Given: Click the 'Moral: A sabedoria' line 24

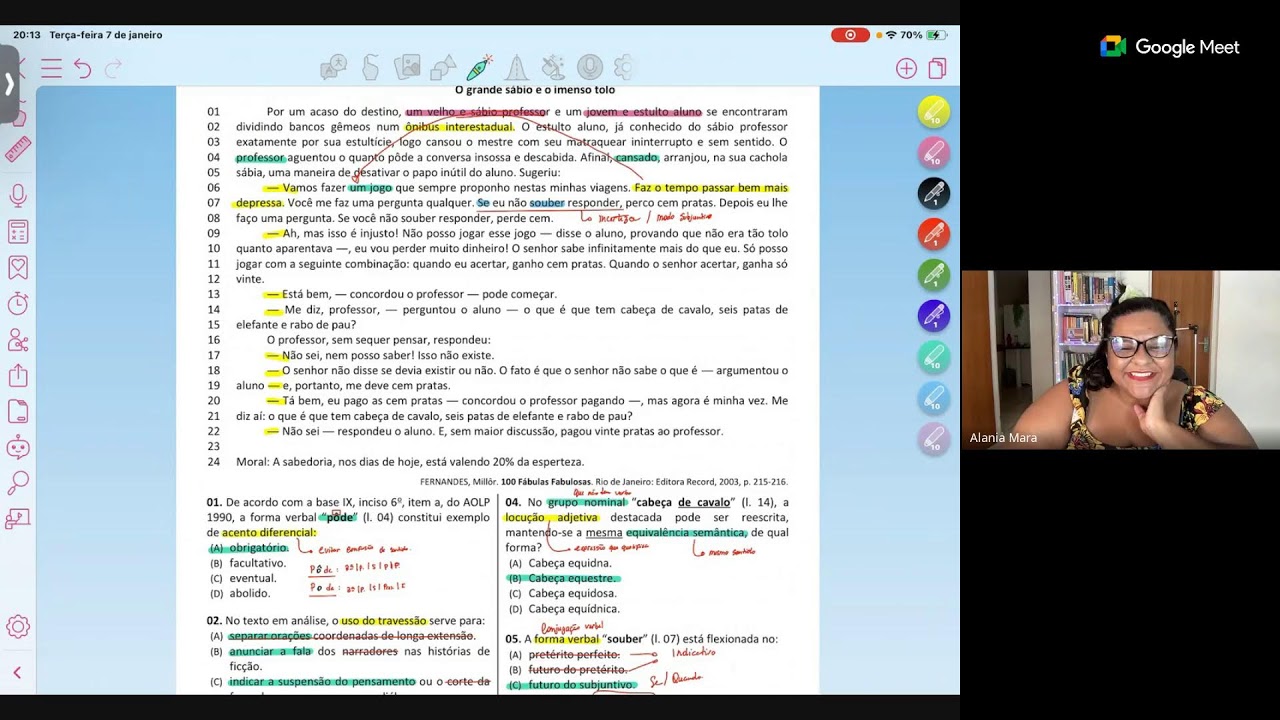Looking at the screenshot, I should click(x=410, y=462).
